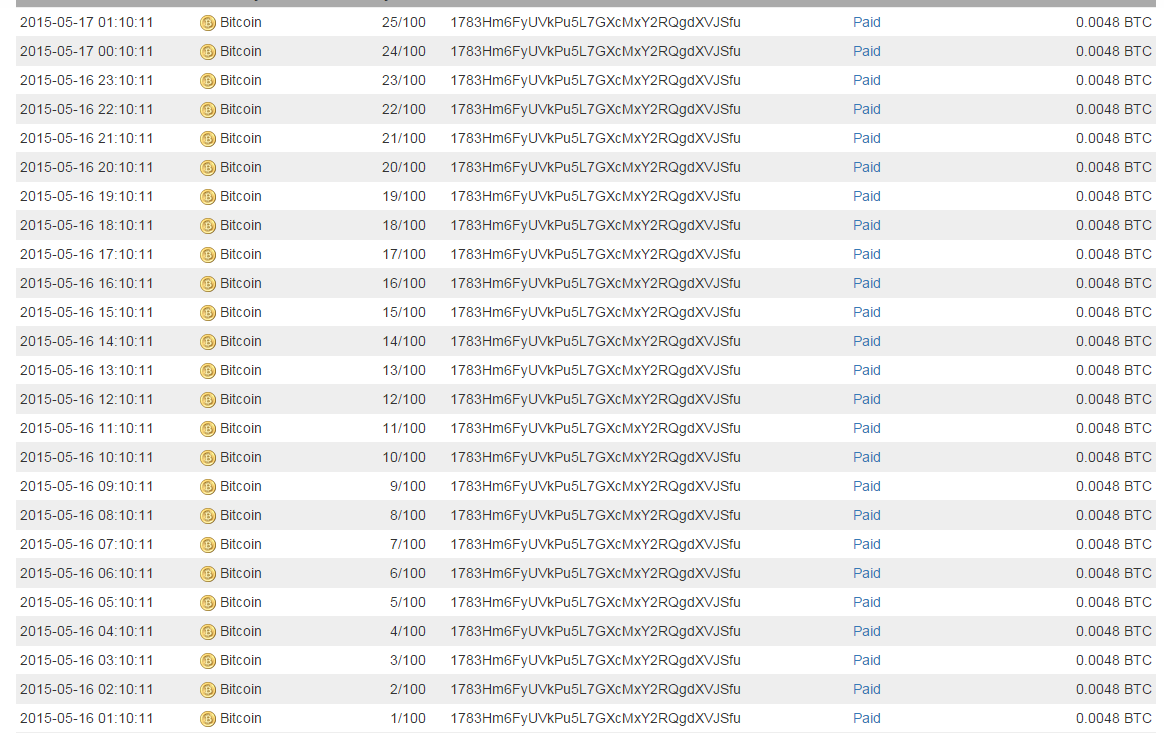Select wallet address in the 5/100 row
Image resolution: width=1164 pixels, height=739 pixels.
pyautogui.click(x=595, y=602)
